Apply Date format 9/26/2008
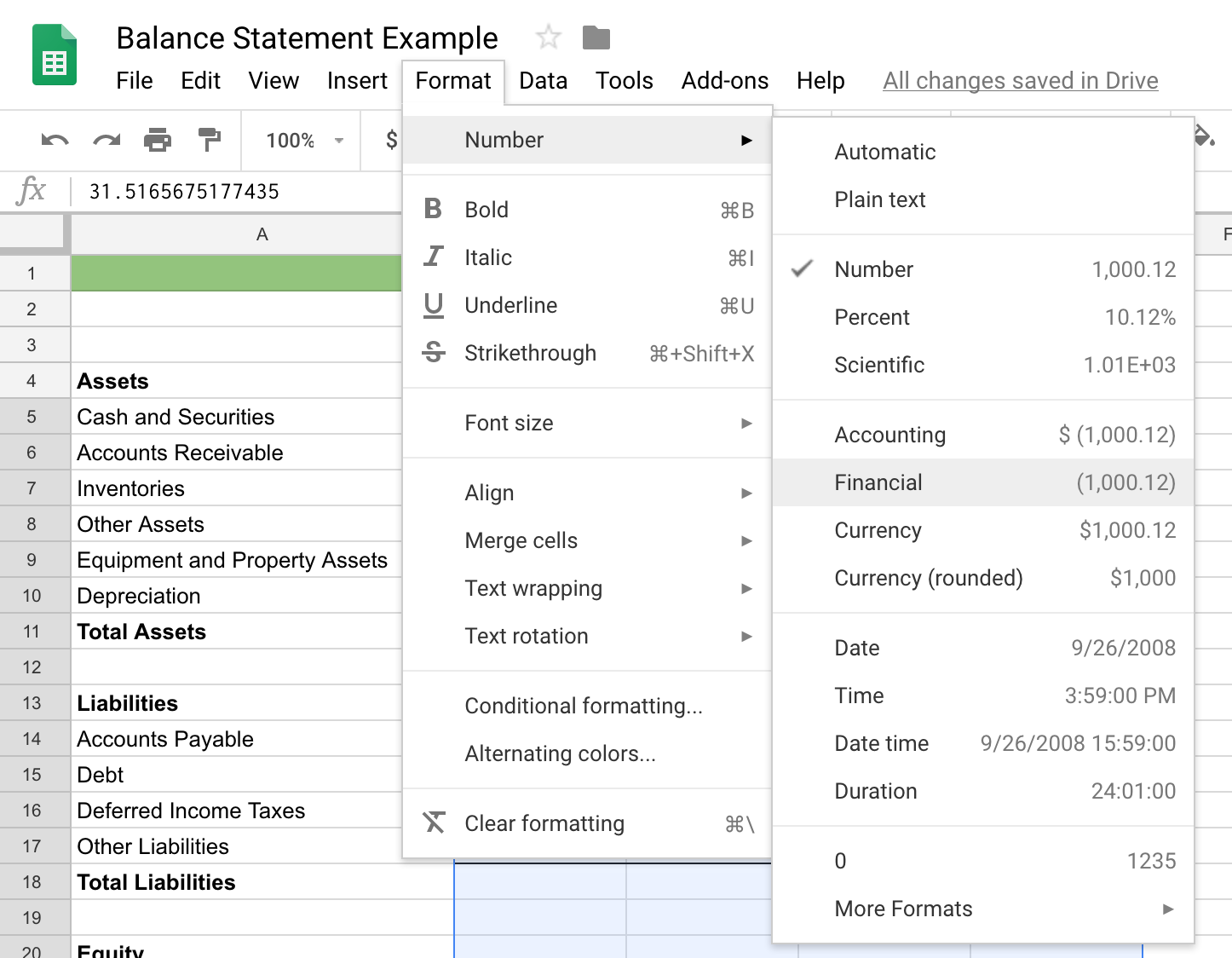 tap(983, 648)
